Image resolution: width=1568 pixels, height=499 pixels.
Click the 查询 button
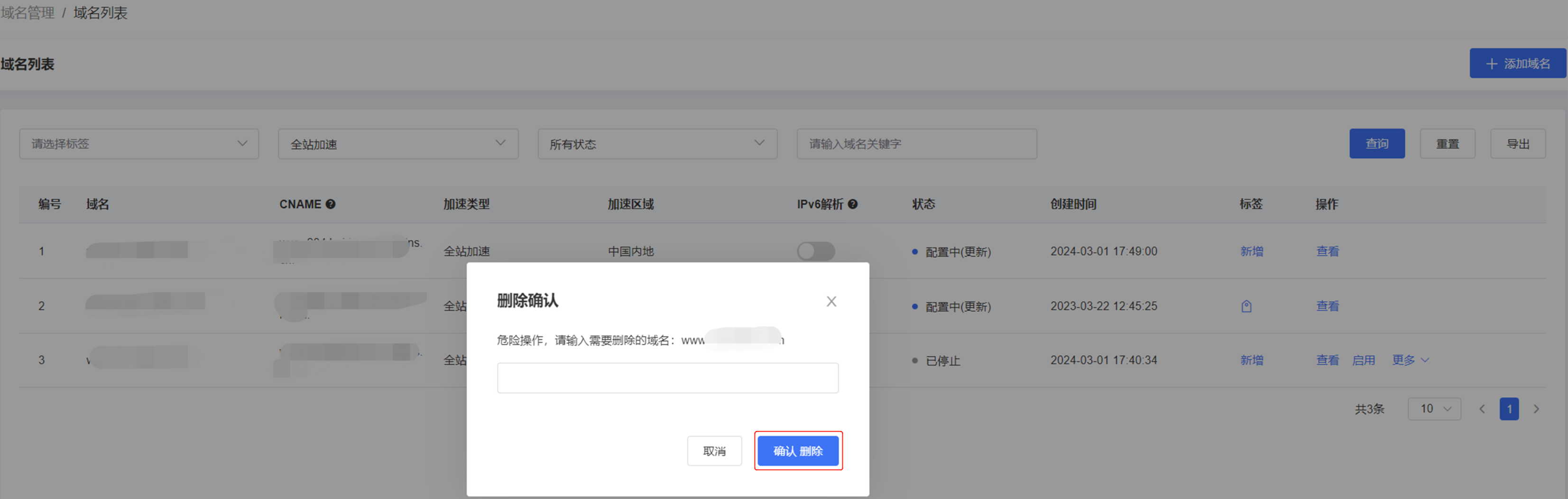[1377, 144]
